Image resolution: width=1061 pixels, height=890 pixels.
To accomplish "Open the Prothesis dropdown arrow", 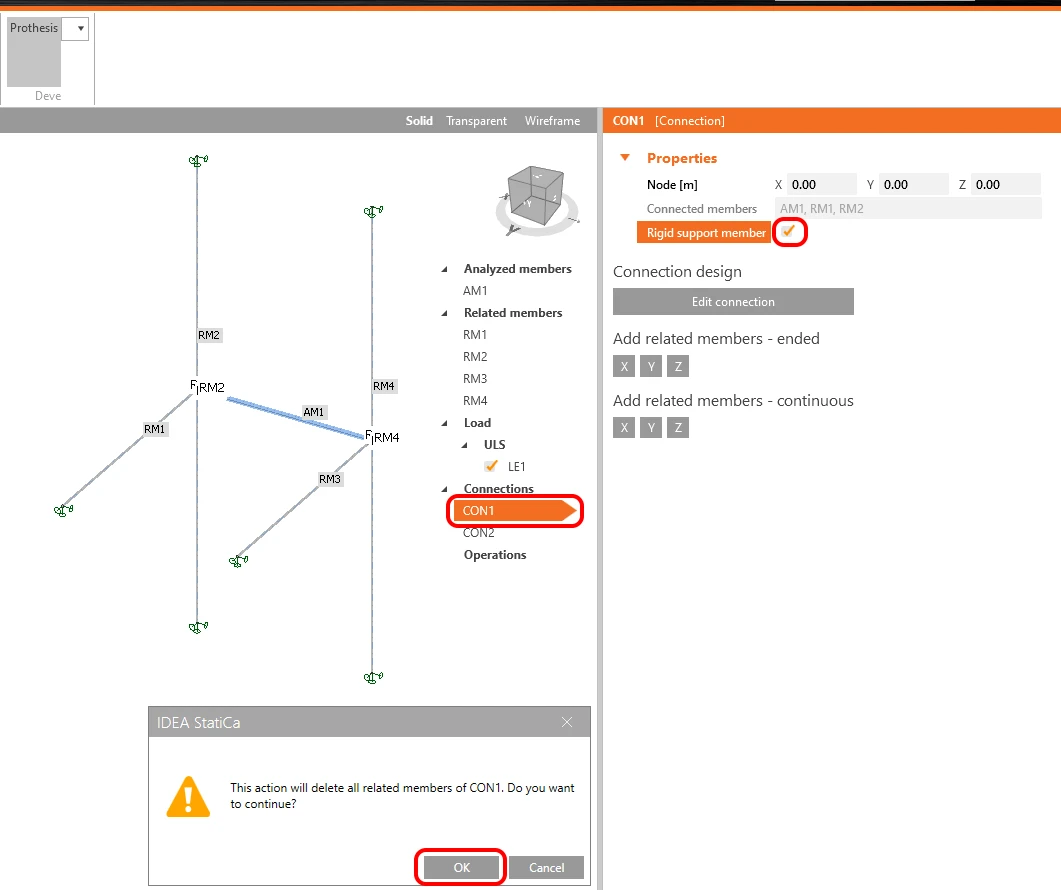I will click(x=81, y=28).
